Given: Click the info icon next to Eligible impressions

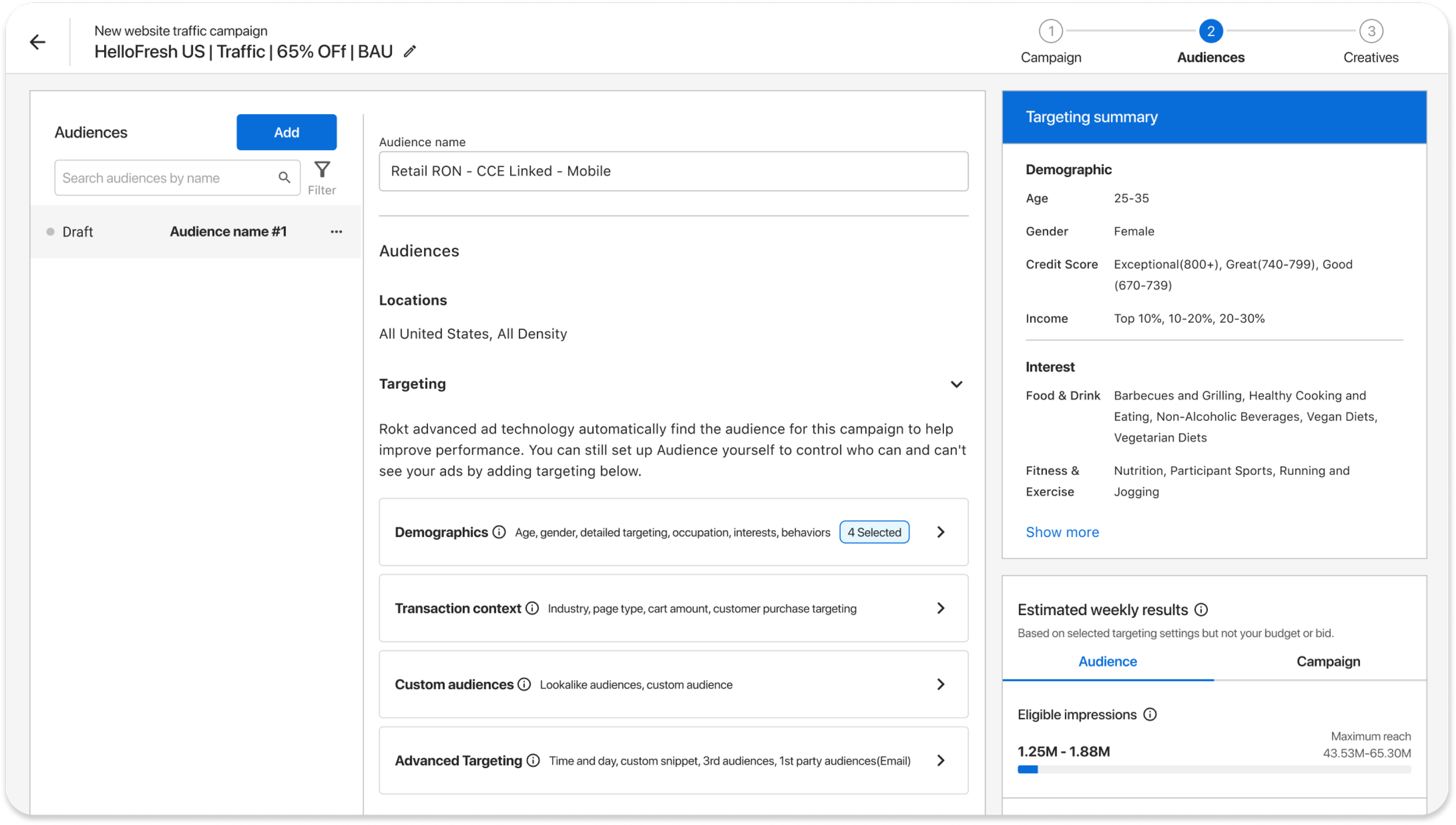Looking at the screenshot, I should pos(1150,715).
